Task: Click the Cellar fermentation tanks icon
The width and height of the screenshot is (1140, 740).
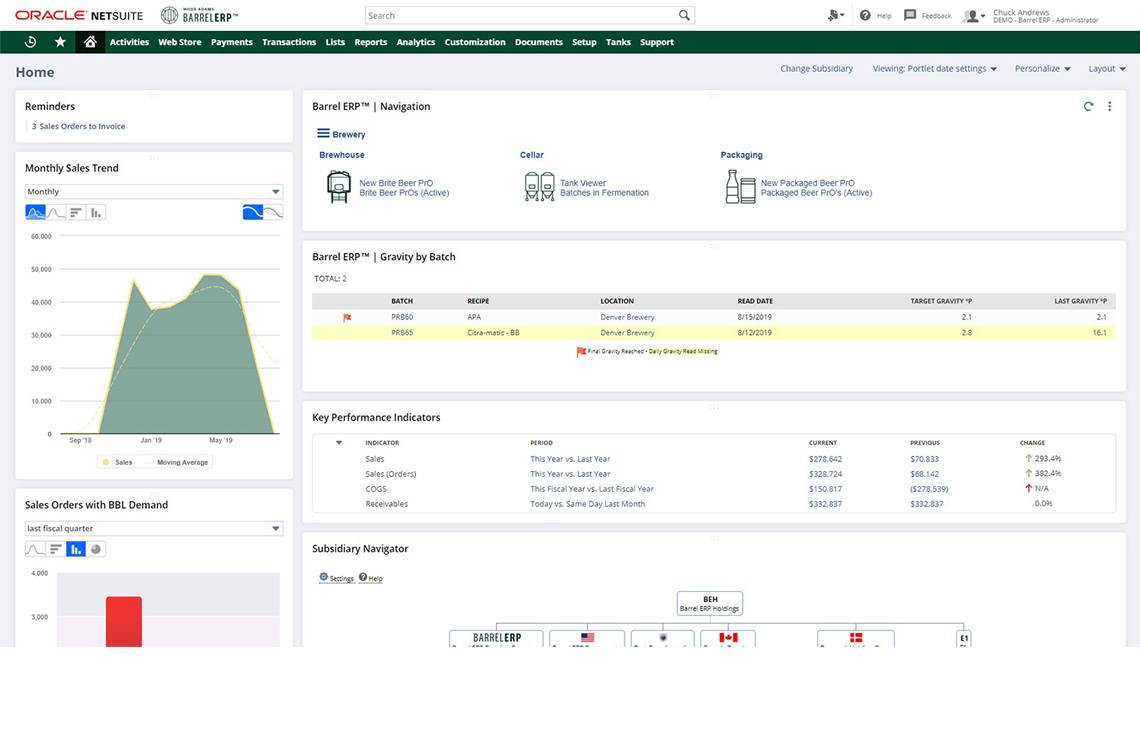Action: coord(539,187)
